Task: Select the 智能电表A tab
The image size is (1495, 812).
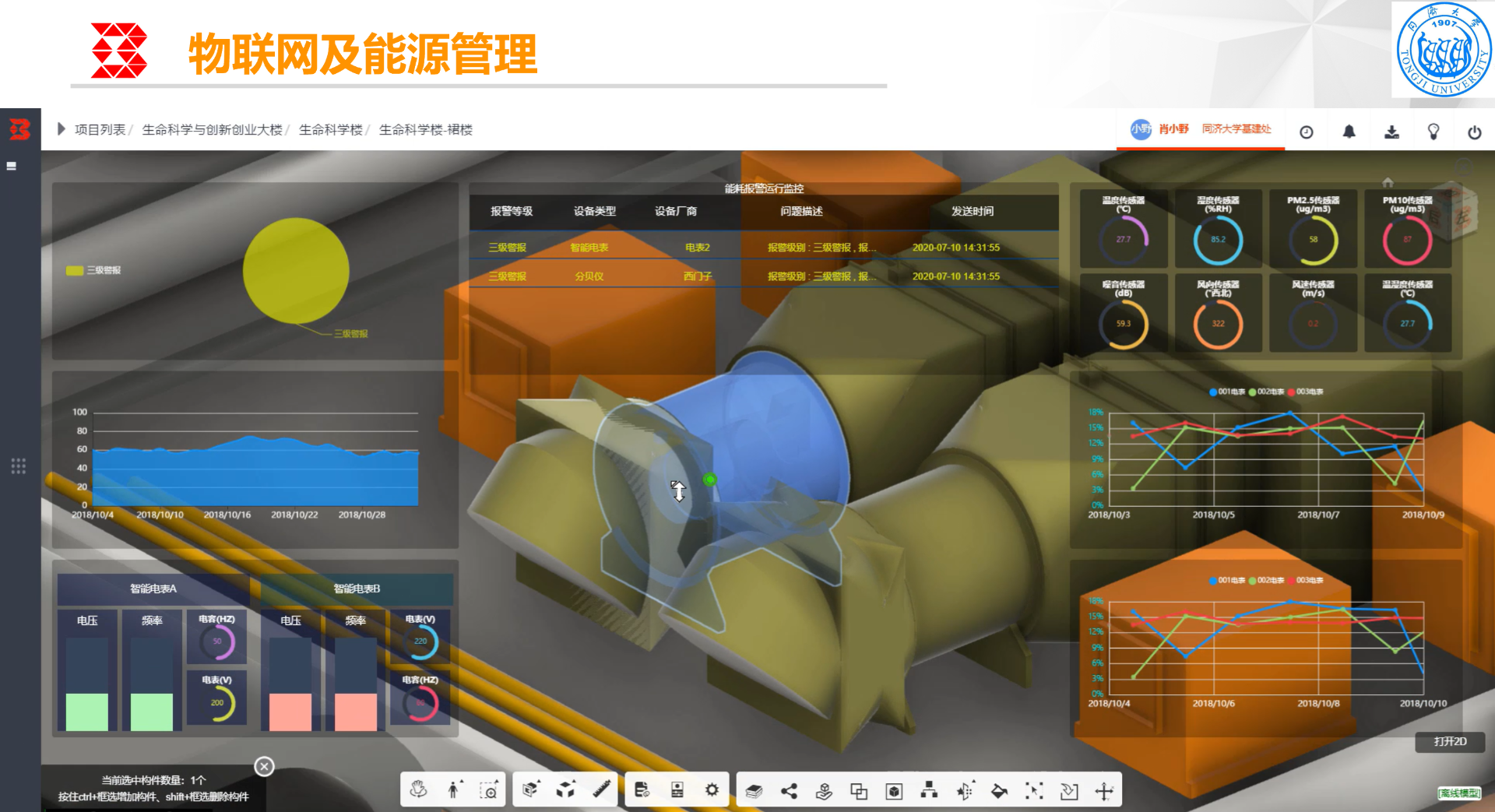Action: pyautogui.click(x=153, y=589)
